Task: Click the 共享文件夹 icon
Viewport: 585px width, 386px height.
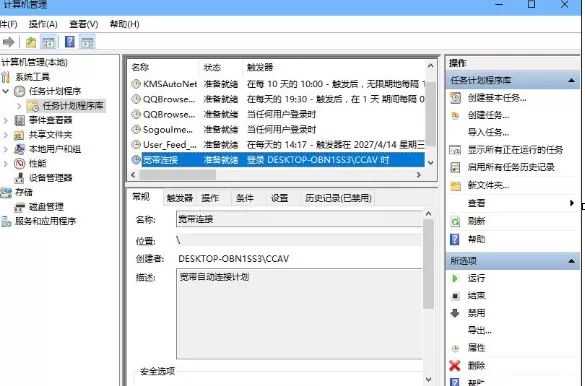Action: click(19, 135)
